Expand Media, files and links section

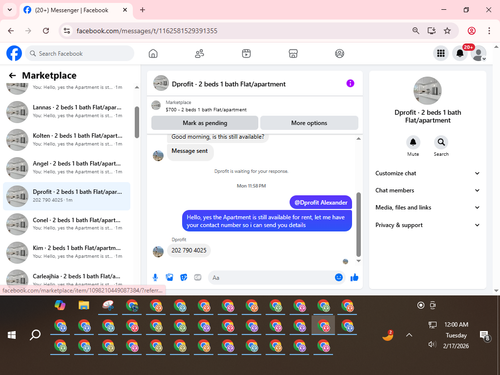[x=428, y=207]
